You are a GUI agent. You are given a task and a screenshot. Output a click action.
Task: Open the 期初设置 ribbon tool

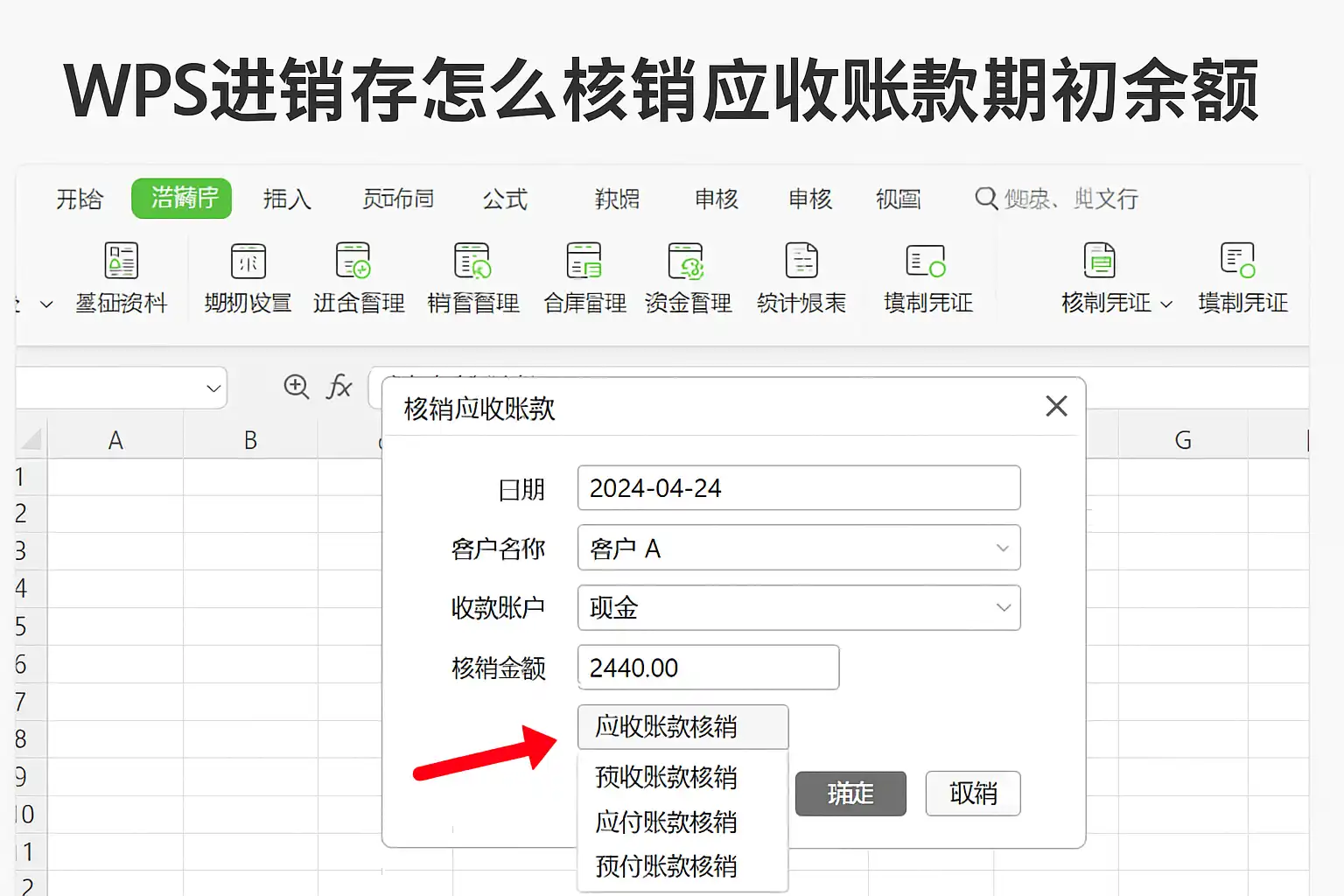248,278
